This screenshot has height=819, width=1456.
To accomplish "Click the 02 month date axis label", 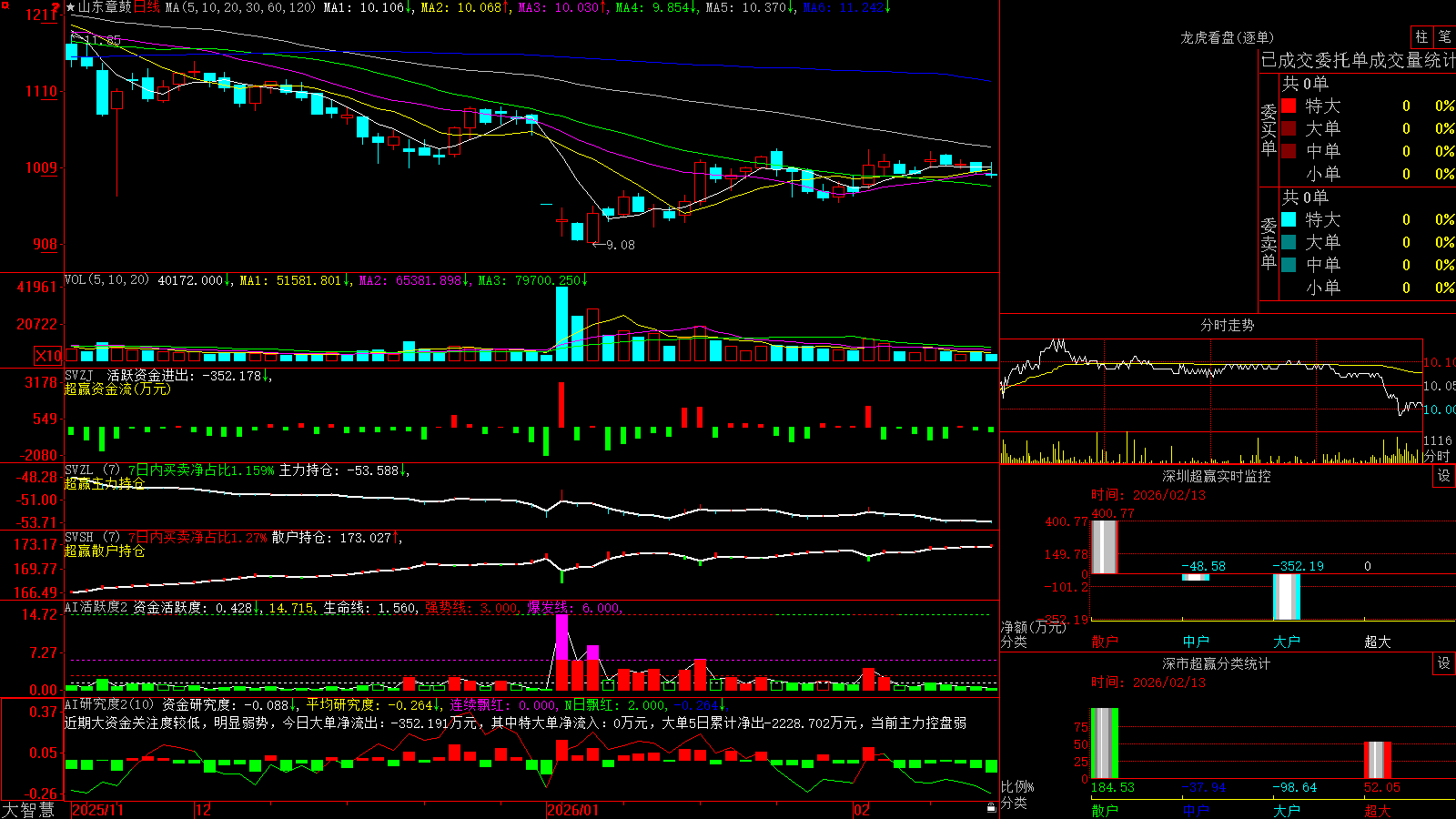I will click(x=862, y=810).
